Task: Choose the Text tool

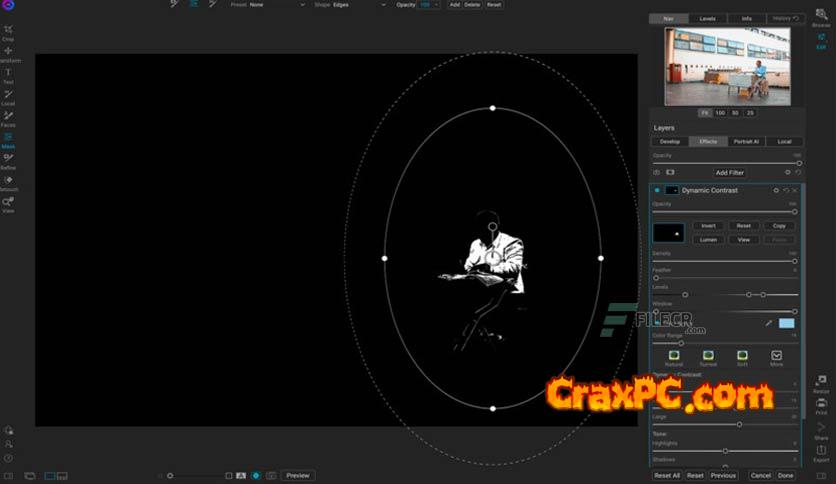Action: [x=8, y=73]
